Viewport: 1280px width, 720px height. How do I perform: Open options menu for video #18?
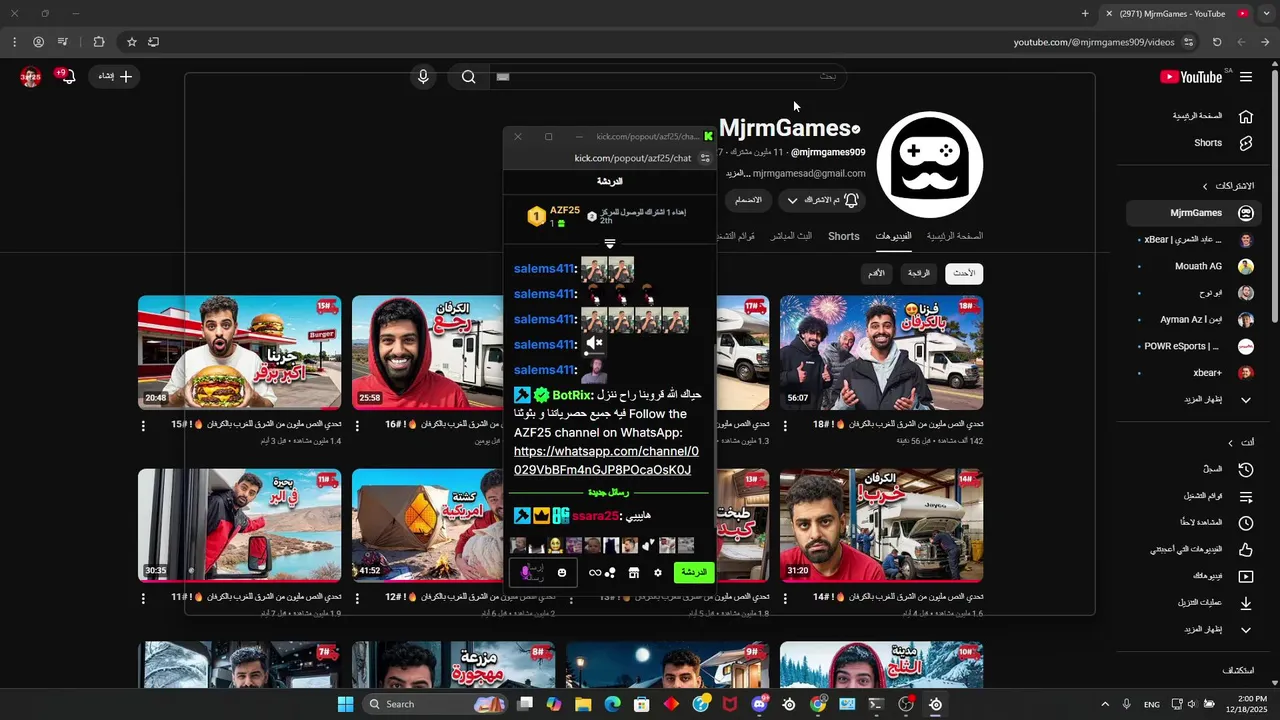[x=785, y=426]
